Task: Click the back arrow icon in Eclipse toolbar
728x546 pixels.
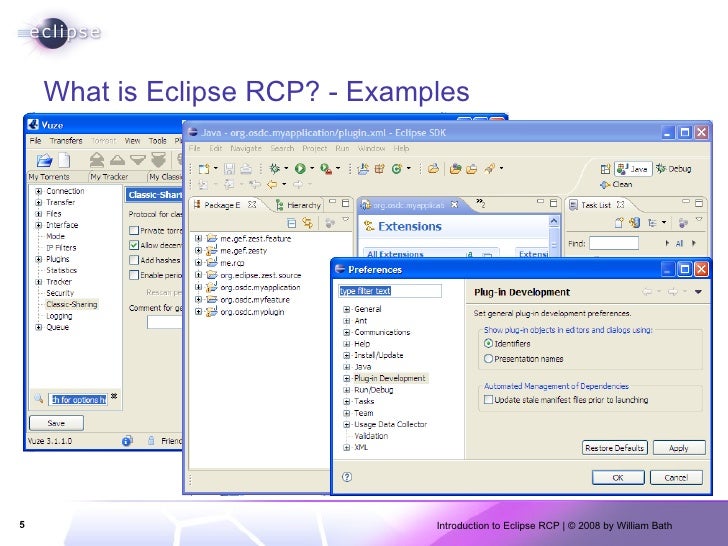Action: pyautogui.click(x=272, y=184)
